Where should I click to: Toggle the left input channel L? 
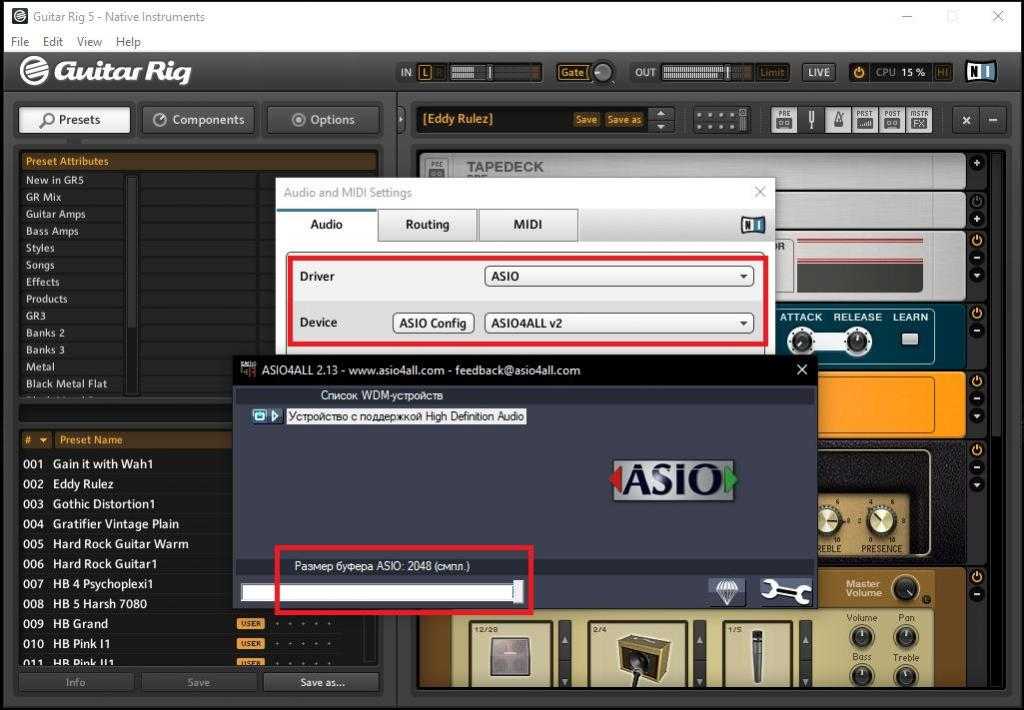click(x=424, y=72)
